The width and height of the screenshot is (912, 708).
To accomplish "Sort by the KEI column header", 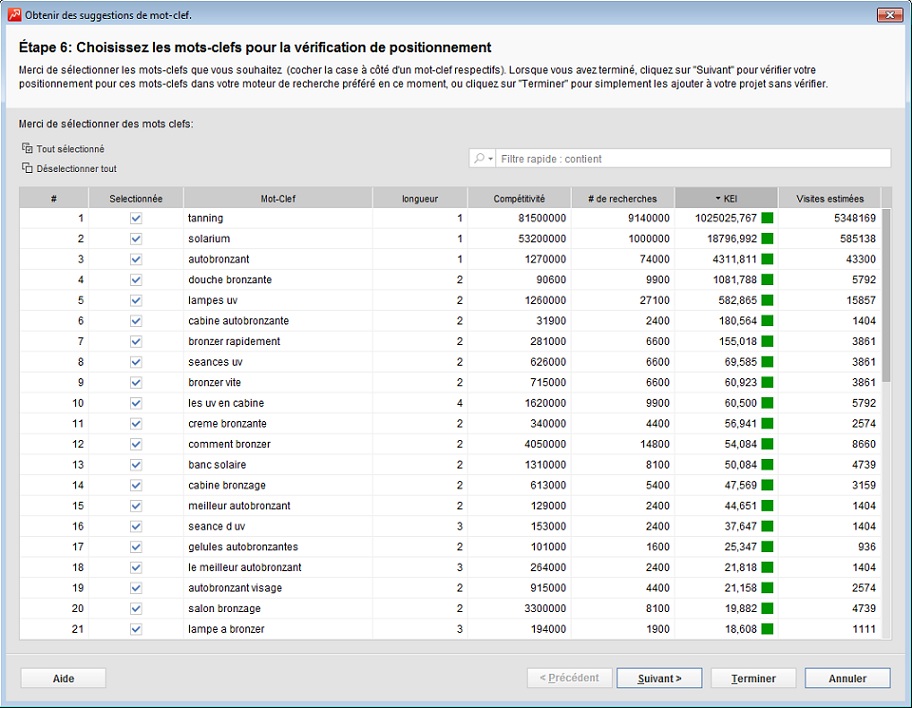I will (x=727, y=199).
